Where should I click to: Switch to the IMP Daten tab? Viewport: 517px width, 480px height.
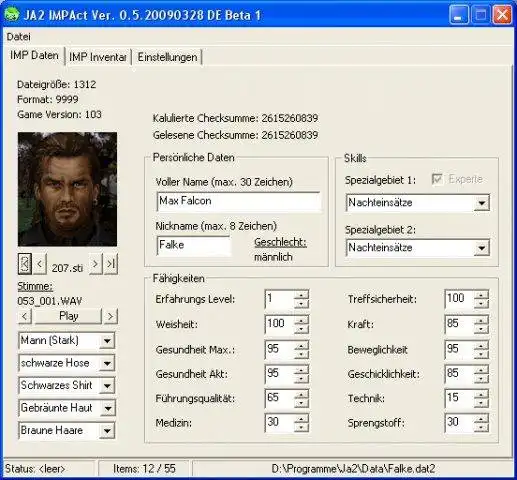coord(34,55)
